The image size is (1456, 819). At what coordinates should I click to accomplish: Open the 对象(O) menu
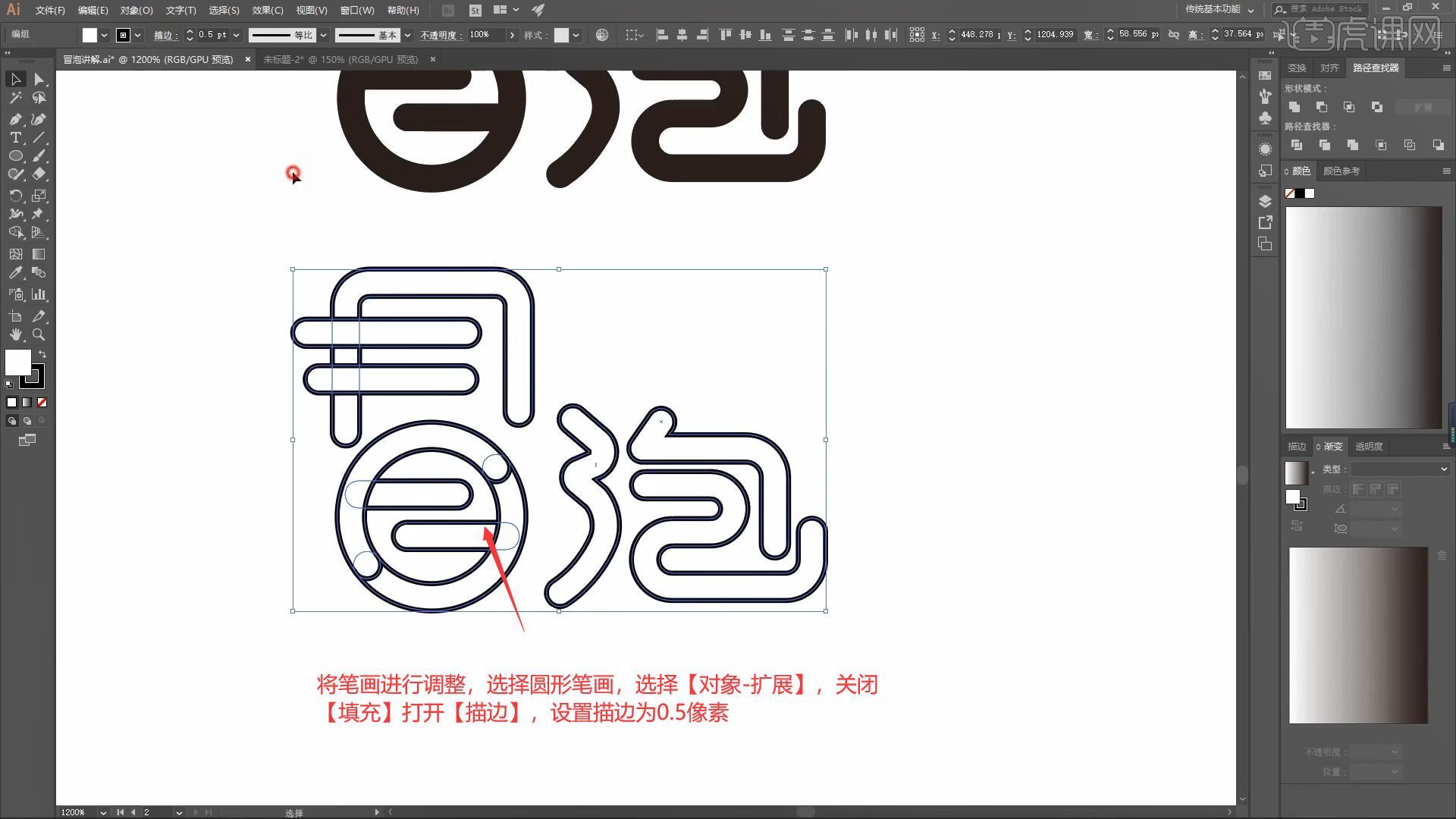tap(136, 11)
